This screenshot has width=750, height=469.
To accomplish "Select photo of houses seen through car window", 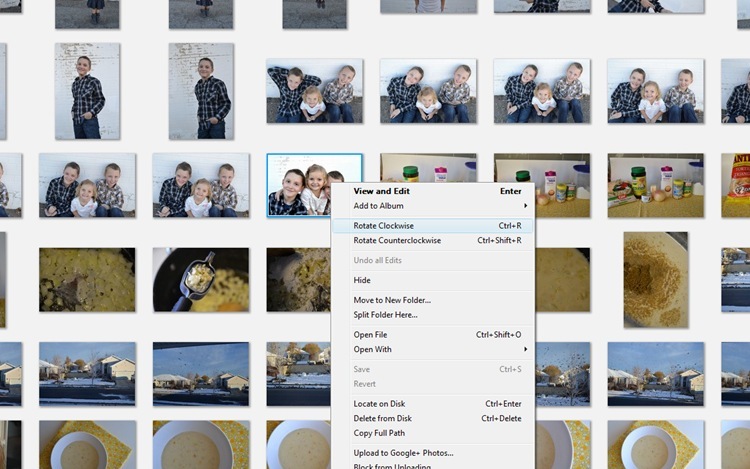I will click(x=201, y=374).
